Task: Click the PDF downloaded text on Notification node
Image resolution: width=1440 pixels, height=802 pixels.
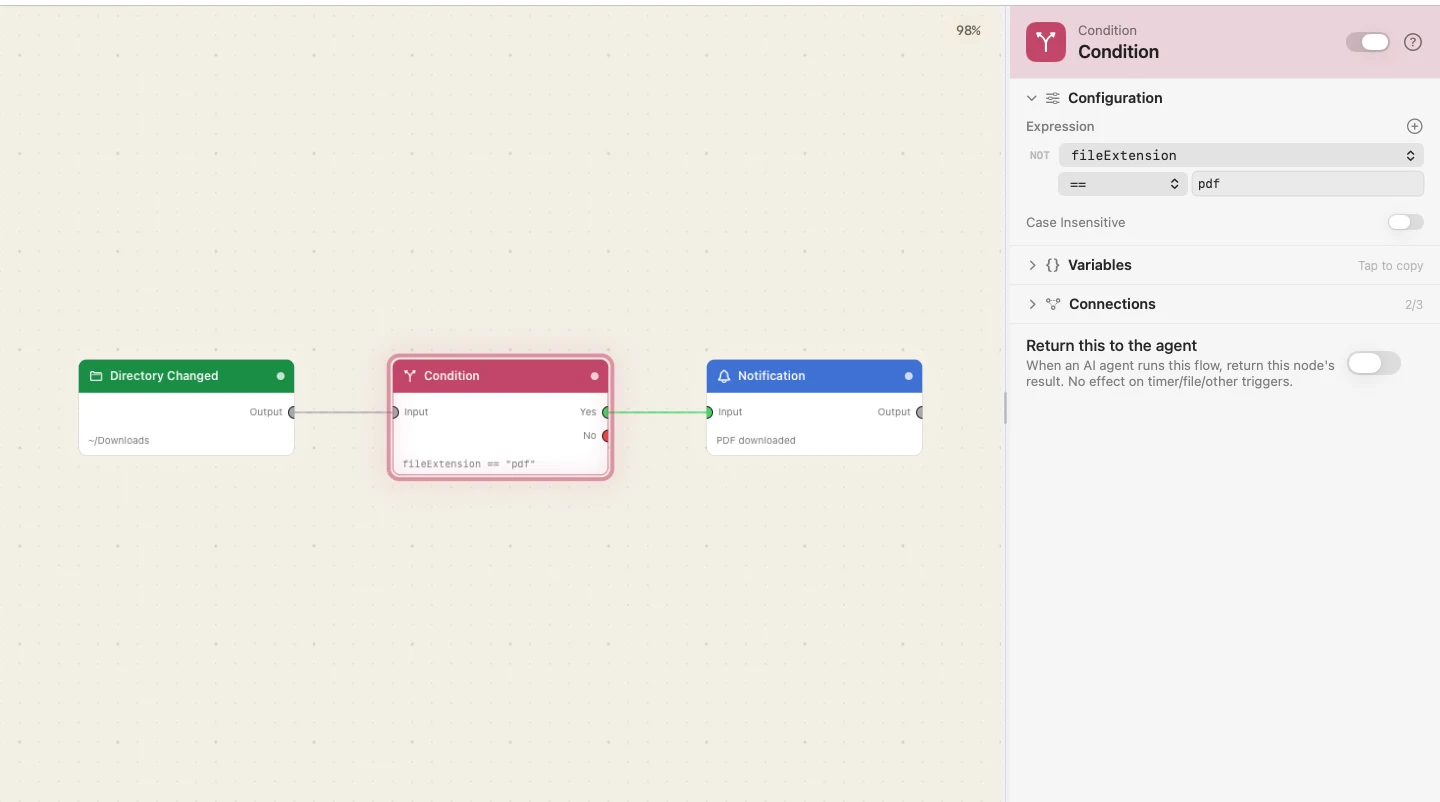Action: pos(756,440)
